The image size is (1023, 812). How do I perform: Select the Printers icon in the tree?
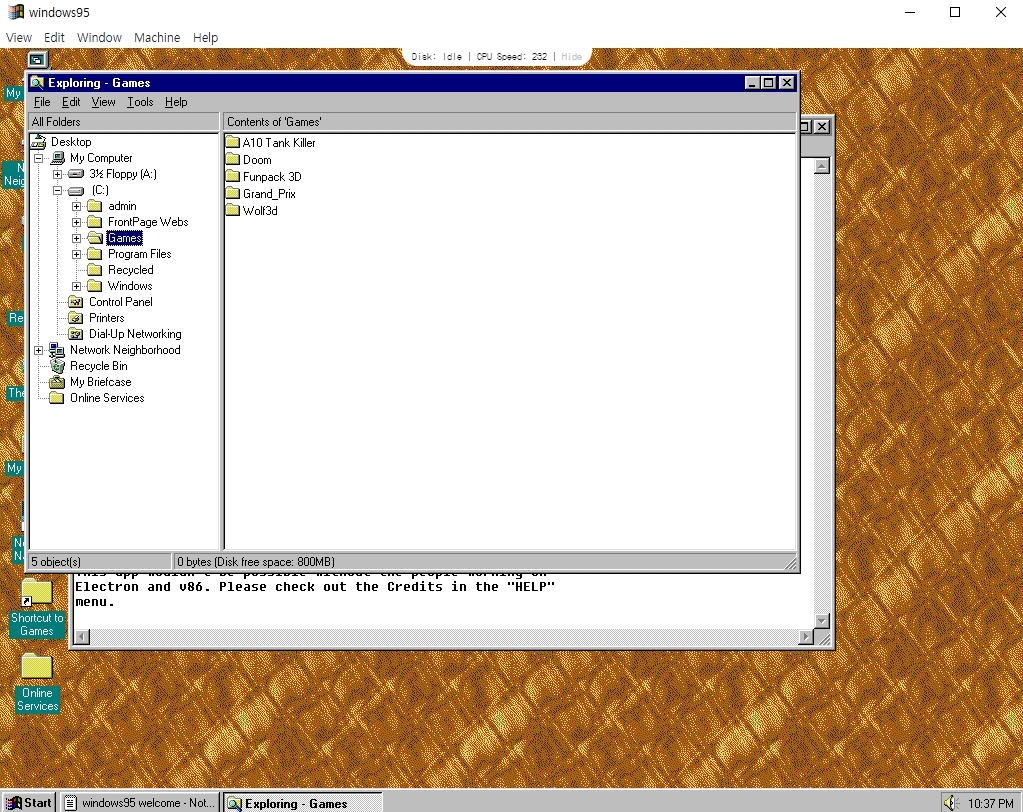[106, 317]
